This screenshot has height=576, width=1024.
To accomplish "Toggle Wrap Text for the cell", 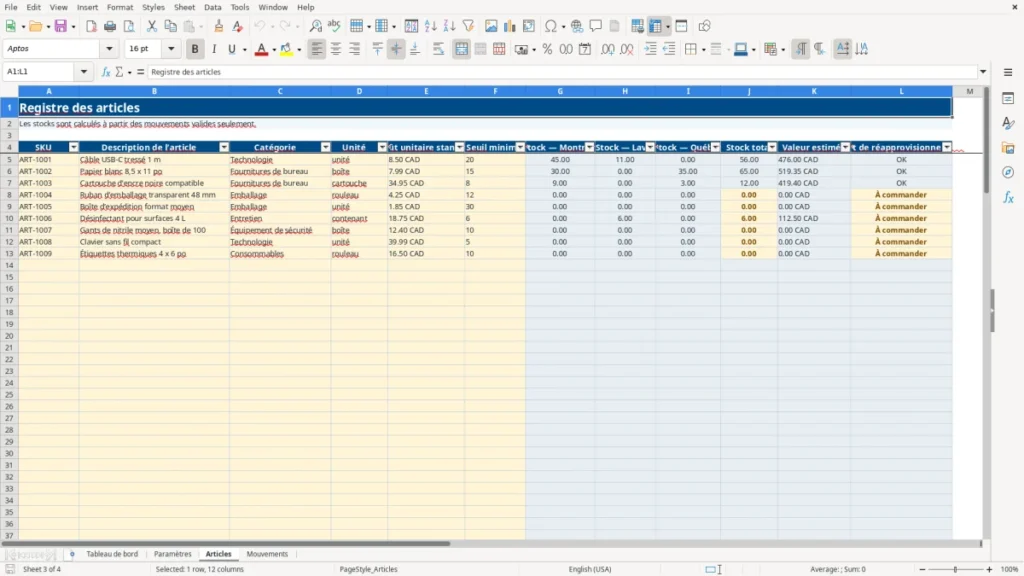I will pyautogui.click(x=438, y=49).
